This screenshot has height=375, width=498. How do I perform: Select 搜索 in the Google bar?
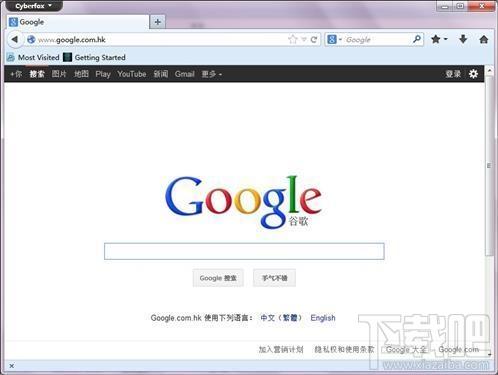coord(37,74)
